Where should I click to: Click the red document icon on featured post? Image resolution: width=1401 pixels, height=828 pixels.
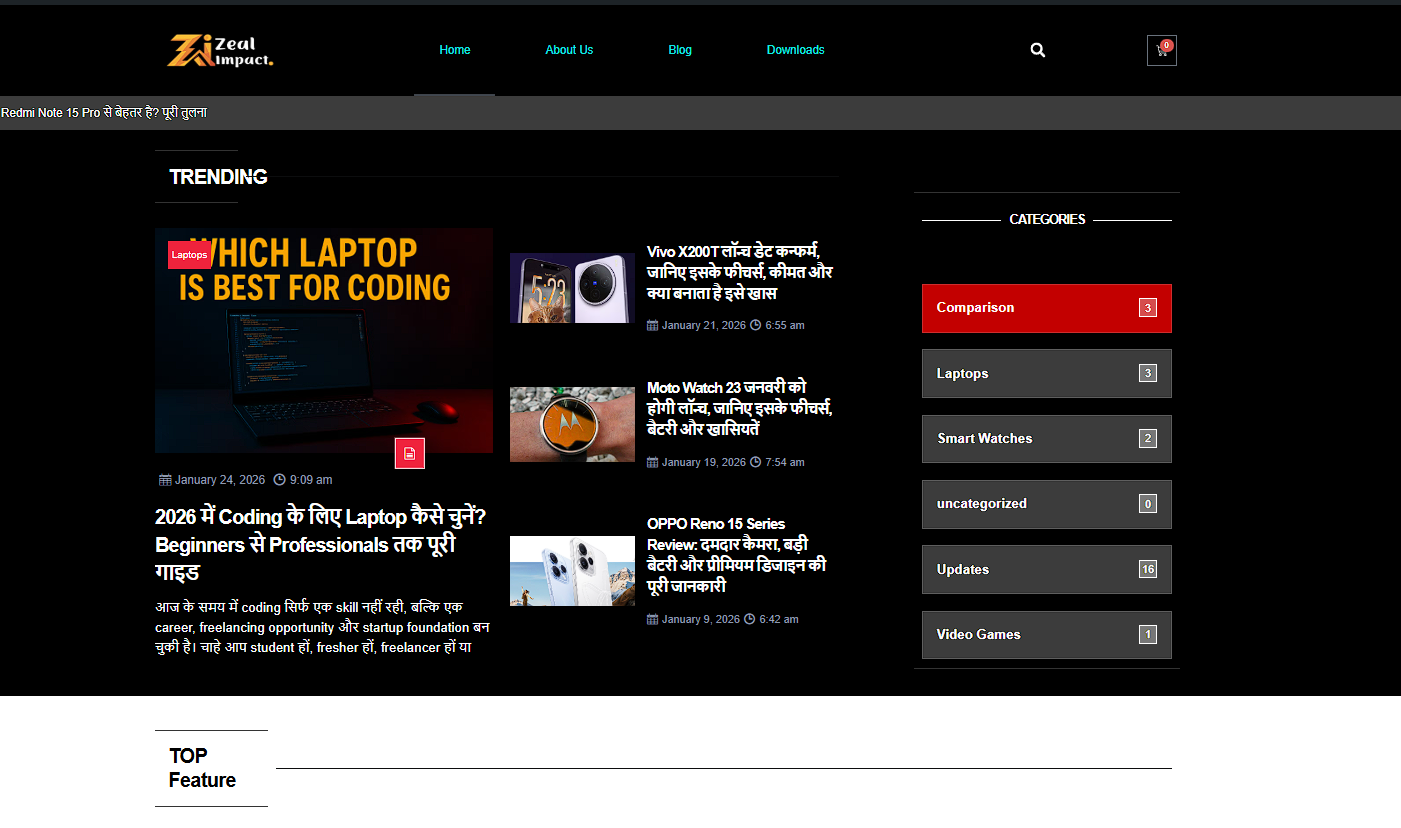(x=409, y=453)
